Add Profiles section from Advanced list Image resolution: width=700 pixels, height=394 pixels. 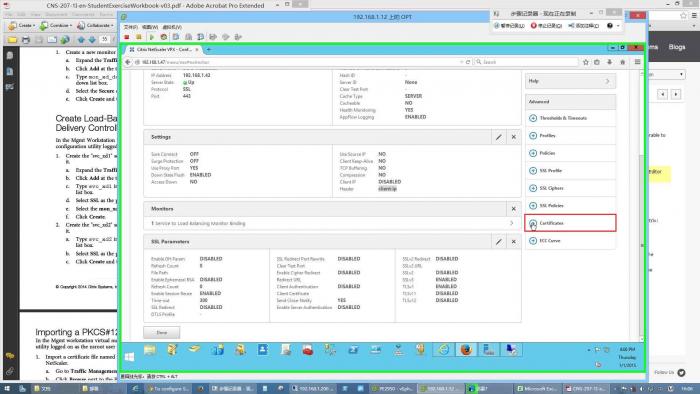point(570,136)
